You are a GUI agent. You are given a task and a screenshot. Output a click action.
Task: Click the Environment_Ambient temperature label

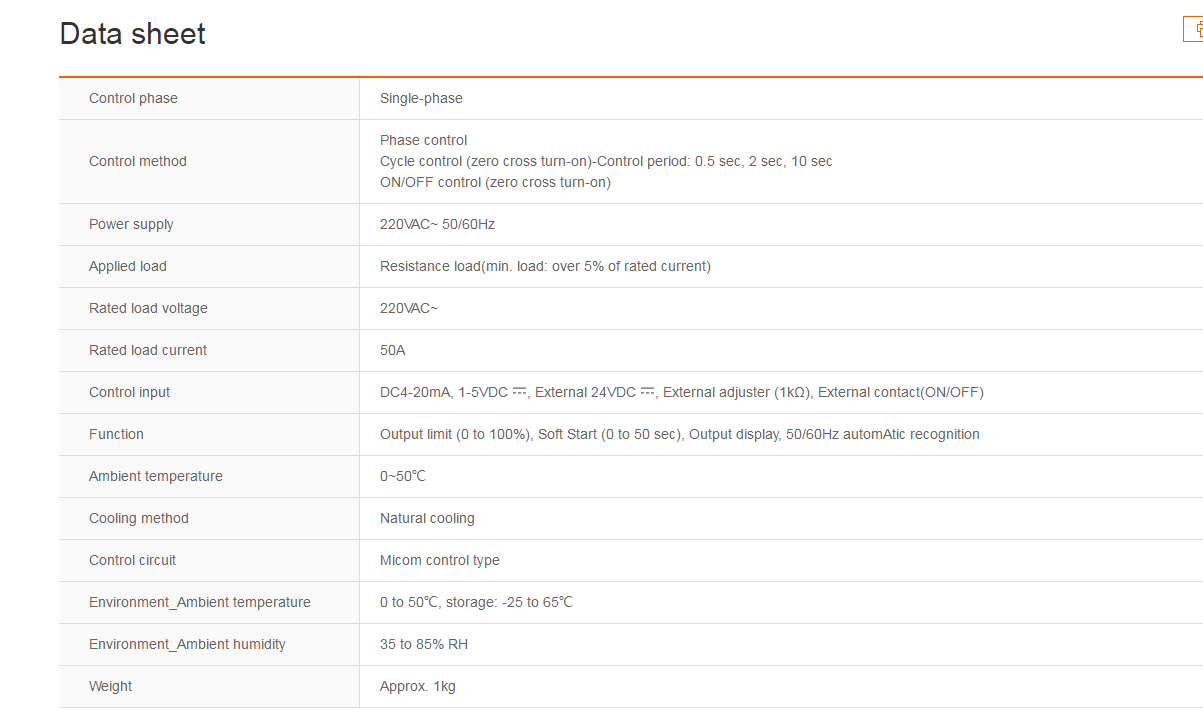200,602
